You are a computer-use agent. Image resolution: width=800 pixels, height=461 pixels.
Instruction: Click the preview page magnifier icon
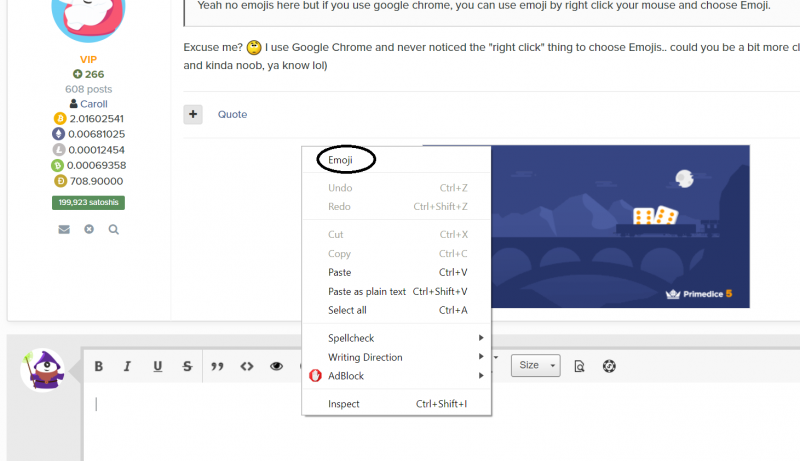[x=579, y=366]
